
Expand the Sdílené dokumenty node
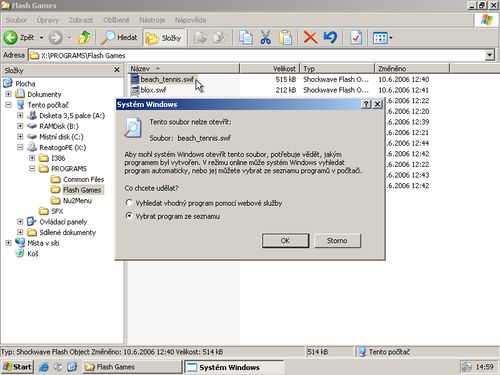20,232
